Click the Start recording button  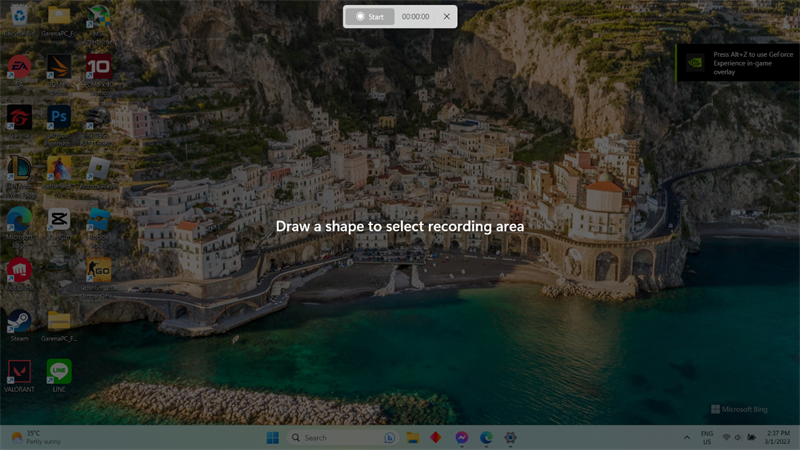(369, 17)
